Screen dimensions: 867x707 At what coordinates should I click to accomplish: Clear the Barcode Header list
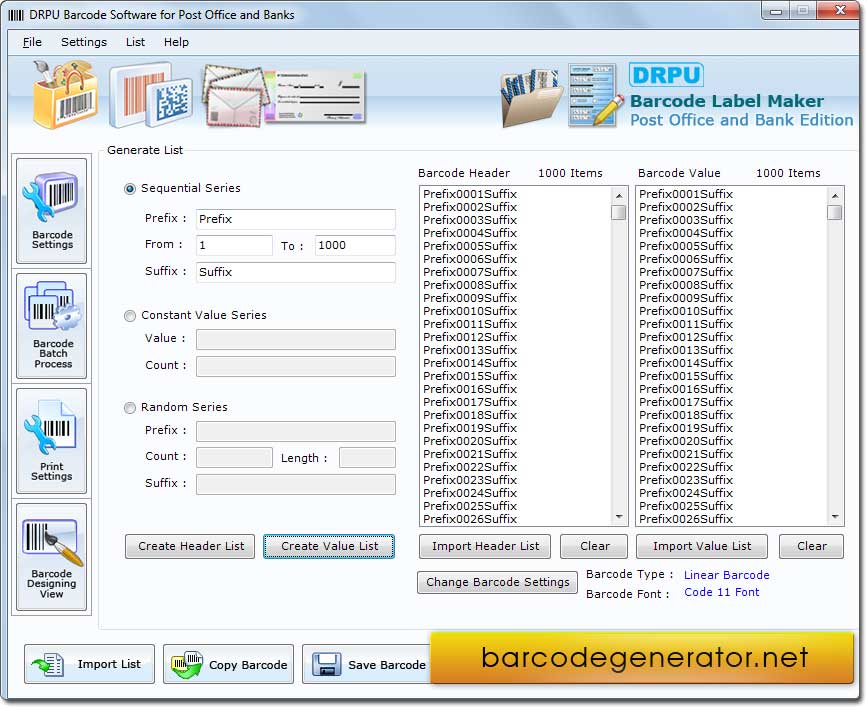click(594, 546)
